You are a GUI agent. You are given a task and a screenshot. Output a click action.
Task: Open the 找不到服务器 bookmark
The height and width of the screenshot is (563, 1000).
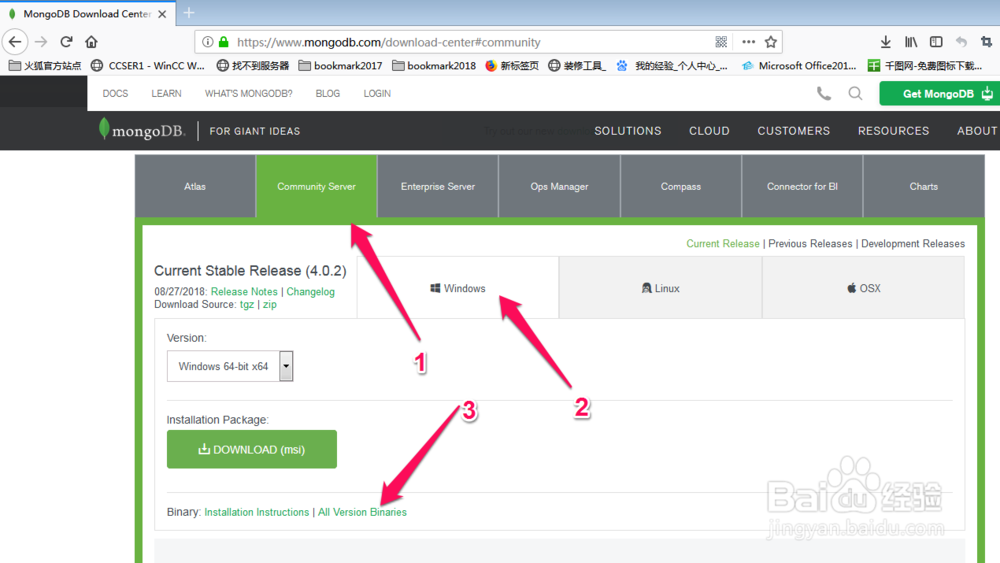point(253,65)
